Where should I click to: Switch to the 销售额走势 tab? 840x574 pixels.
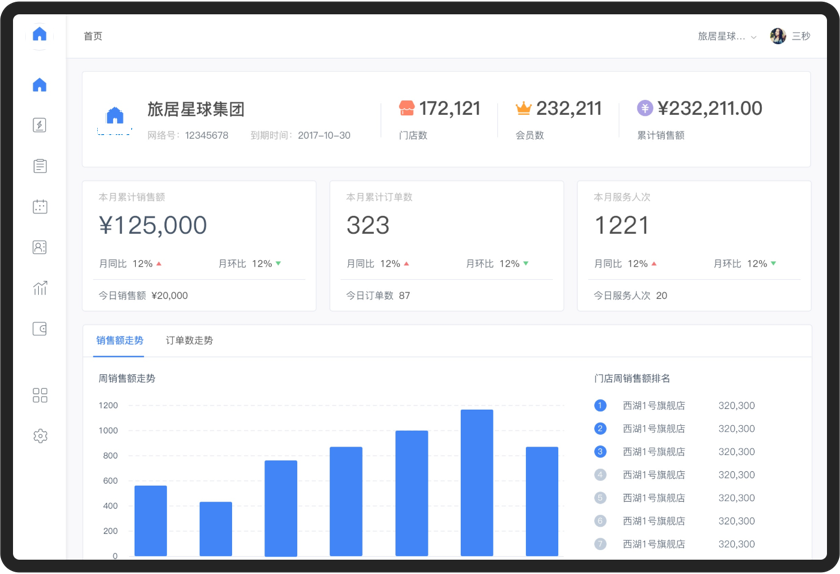tap(119, 340)
